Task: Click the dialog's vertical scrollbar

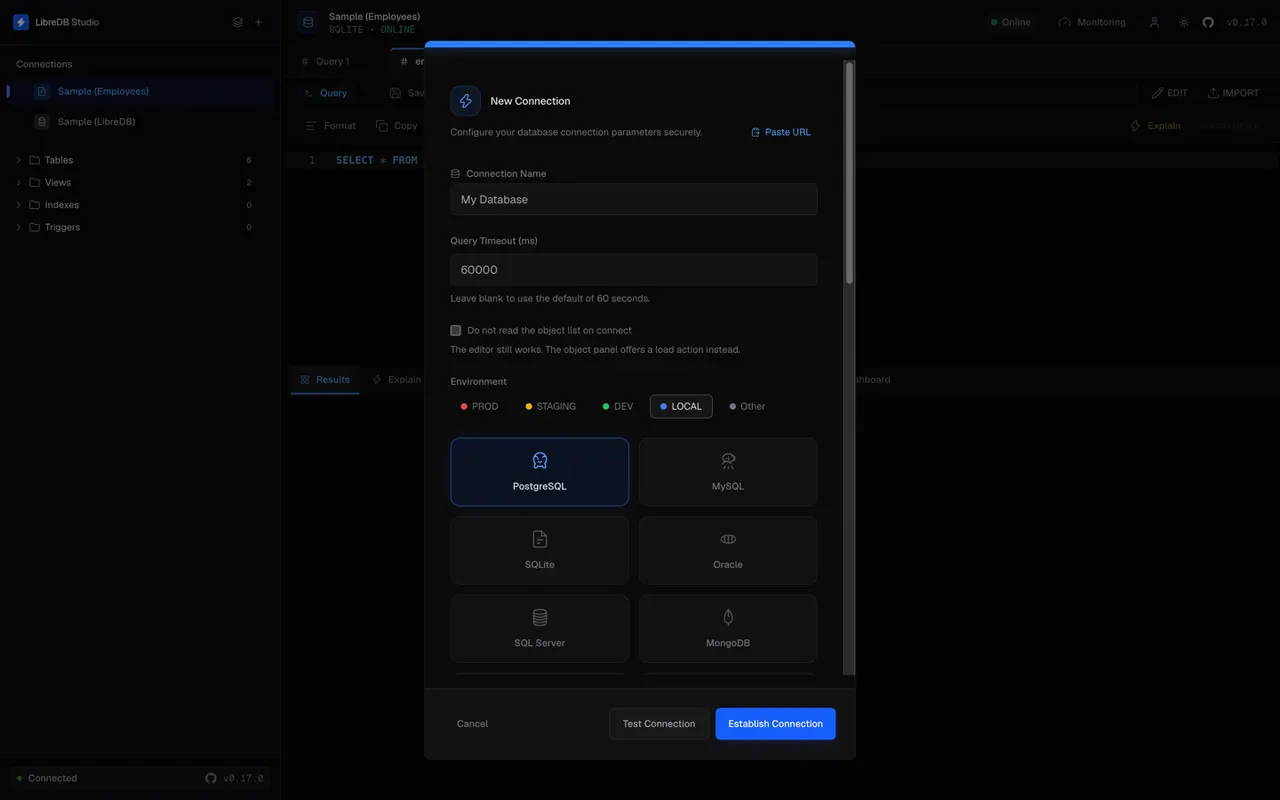Action: pos(850,173)
